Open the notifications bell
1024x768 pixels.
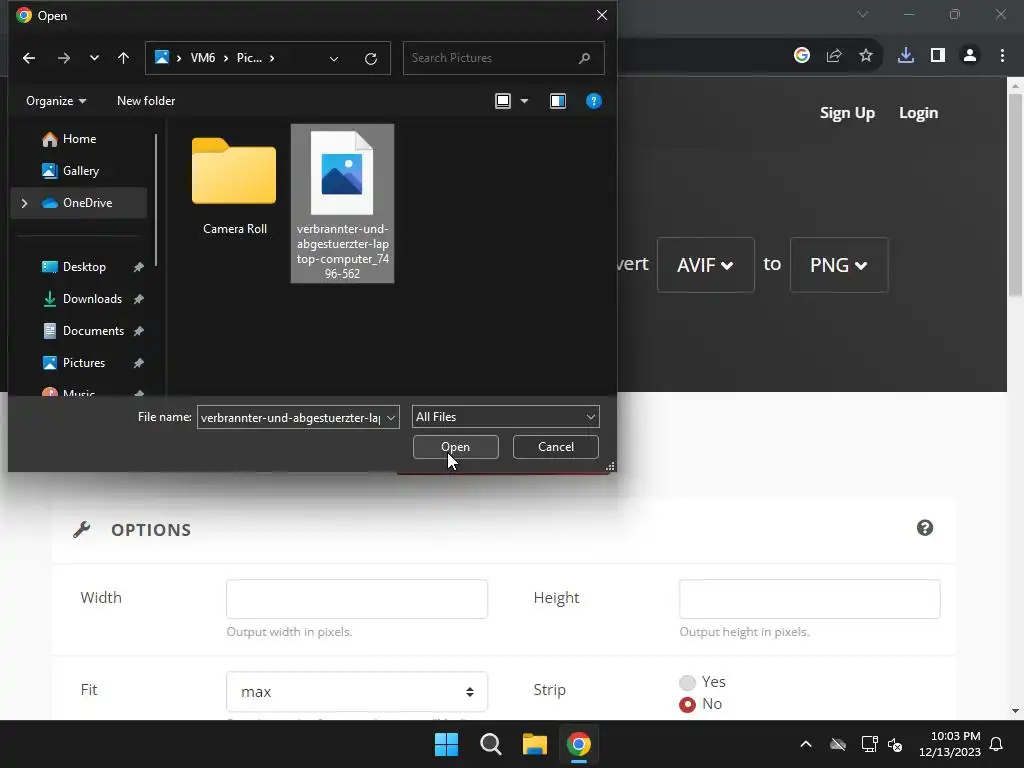[x=997, y=744]
